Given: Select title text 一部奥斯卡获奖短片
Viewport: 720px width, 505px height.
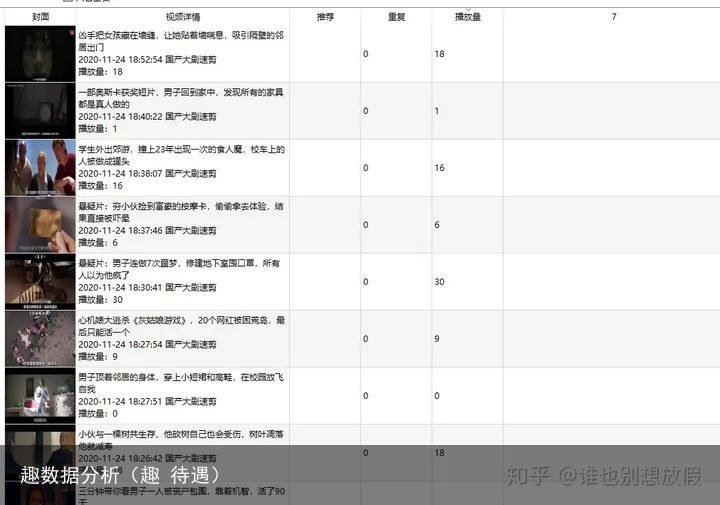Looking at the screenshot, I should tap(118, 92).
